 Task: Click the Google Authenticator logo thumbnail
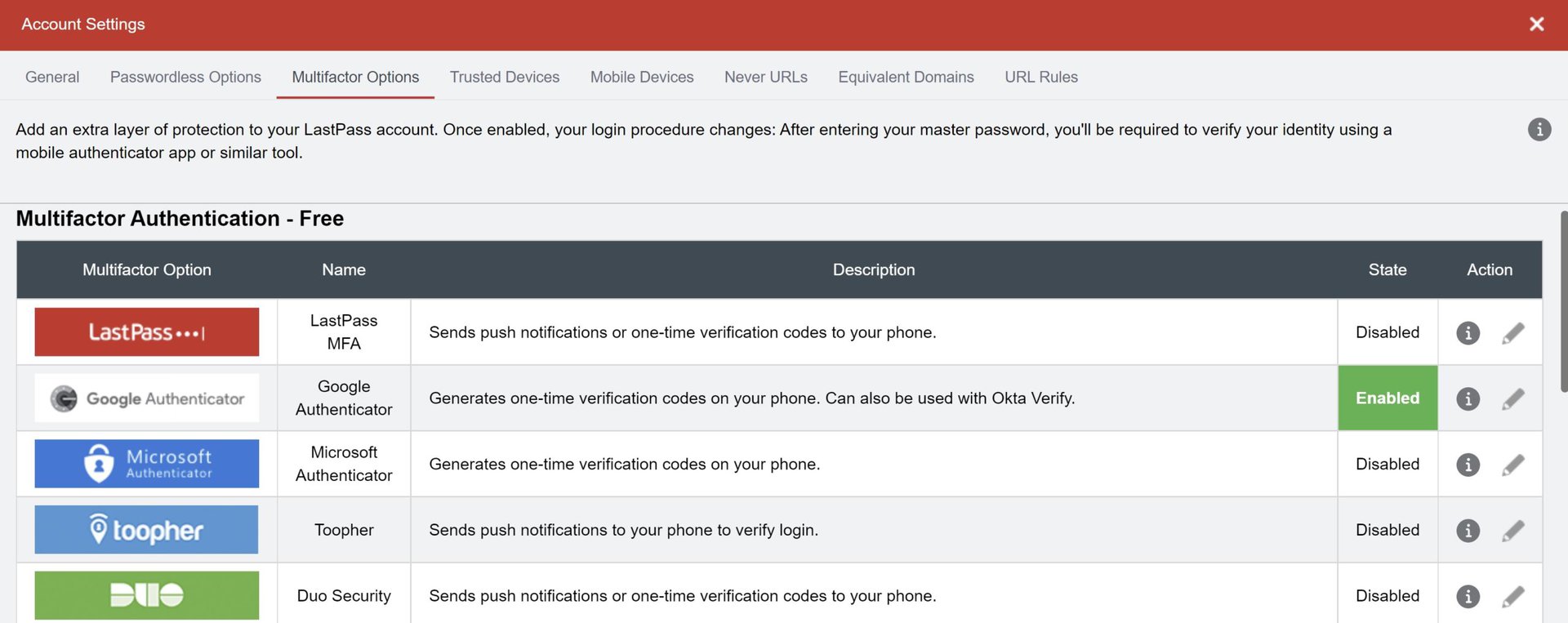(x=147, y=398)
